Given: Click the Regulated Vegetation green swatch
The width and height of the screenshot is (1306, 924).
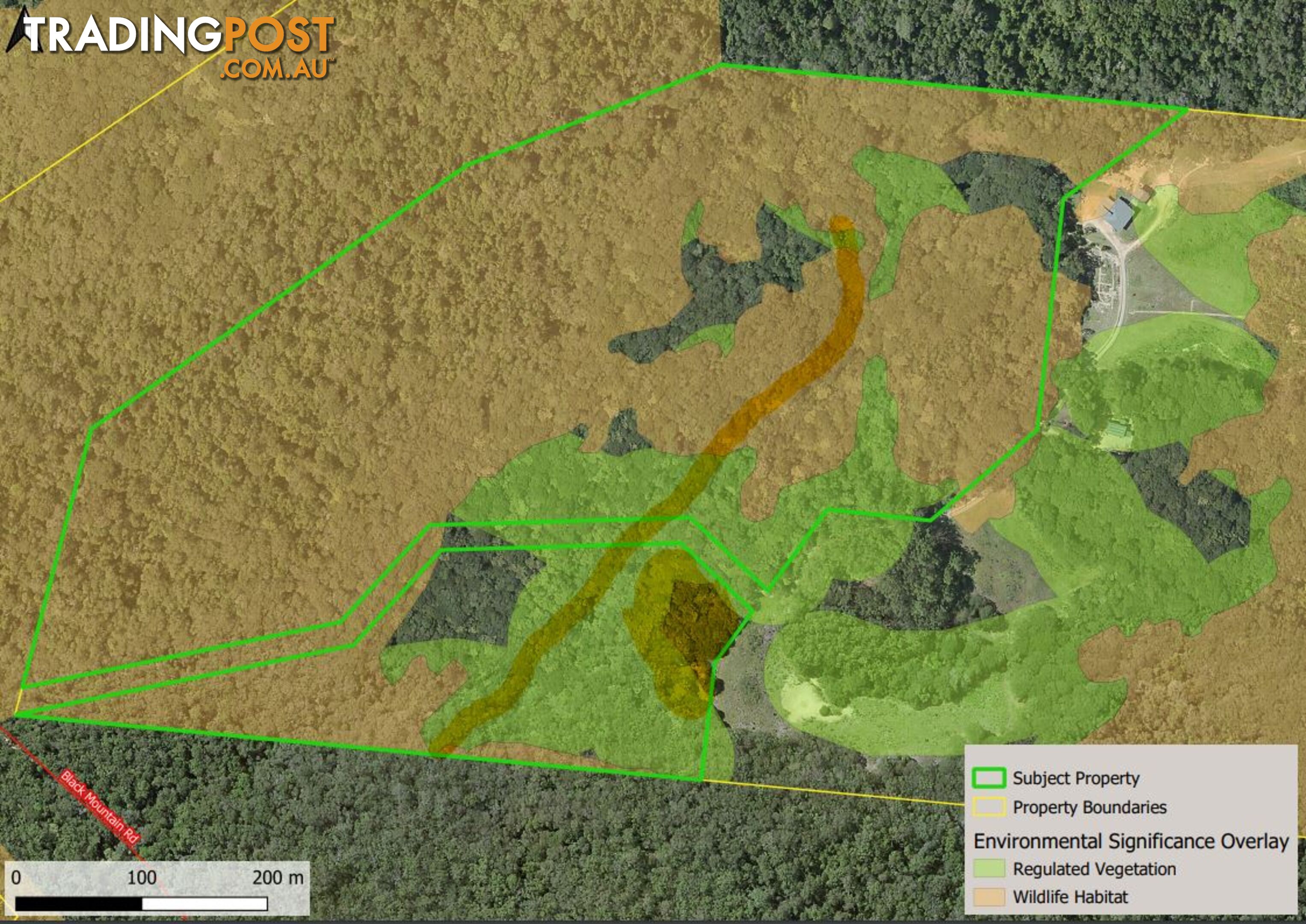Looking at the screenshot, I should 989,868.
